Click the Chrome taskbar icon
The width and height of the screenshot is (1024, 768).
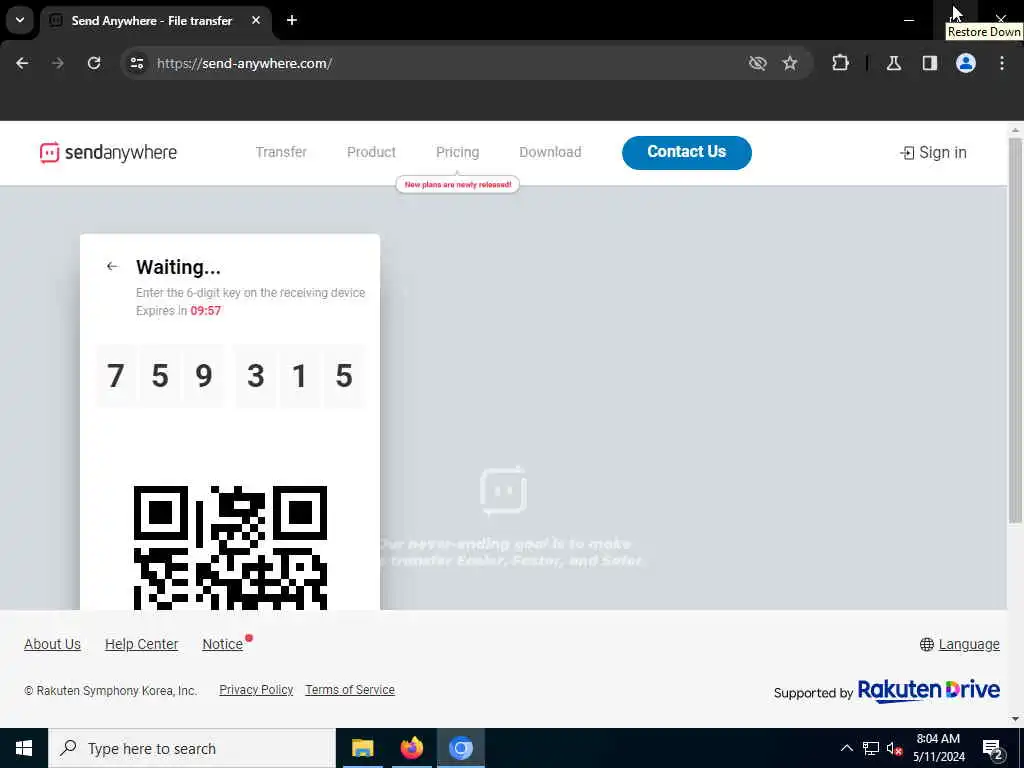coord(461,748)
